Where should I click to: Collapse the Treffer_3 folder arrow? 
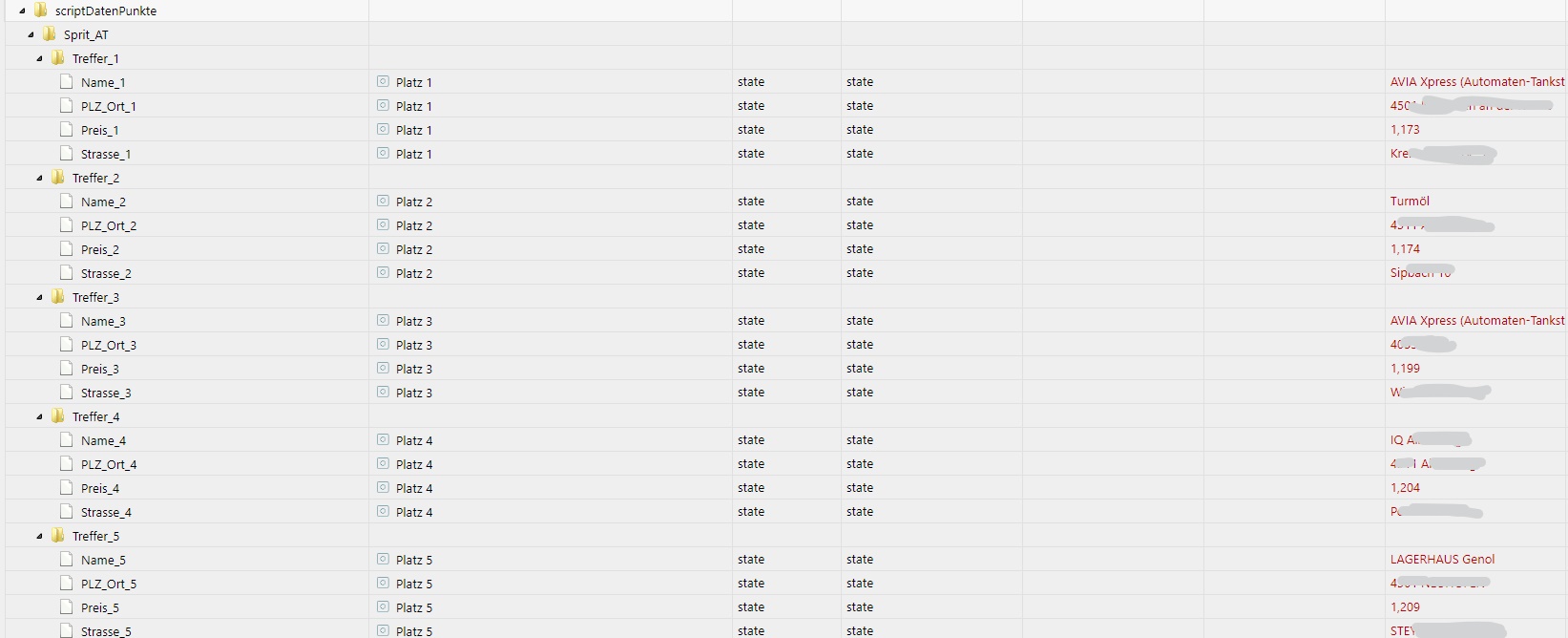click(39, 297)
